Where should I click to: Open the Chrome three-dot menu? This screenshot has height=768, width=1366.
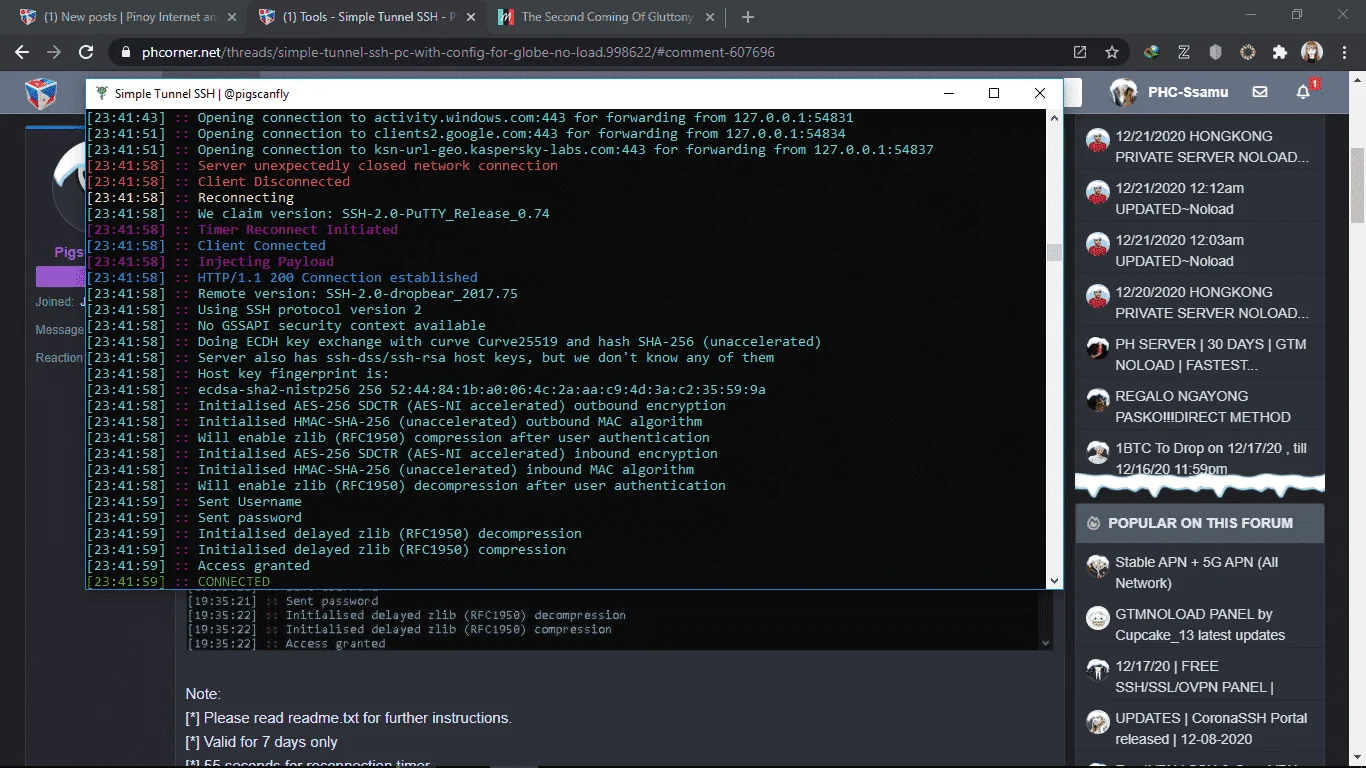click(1343, 52)
